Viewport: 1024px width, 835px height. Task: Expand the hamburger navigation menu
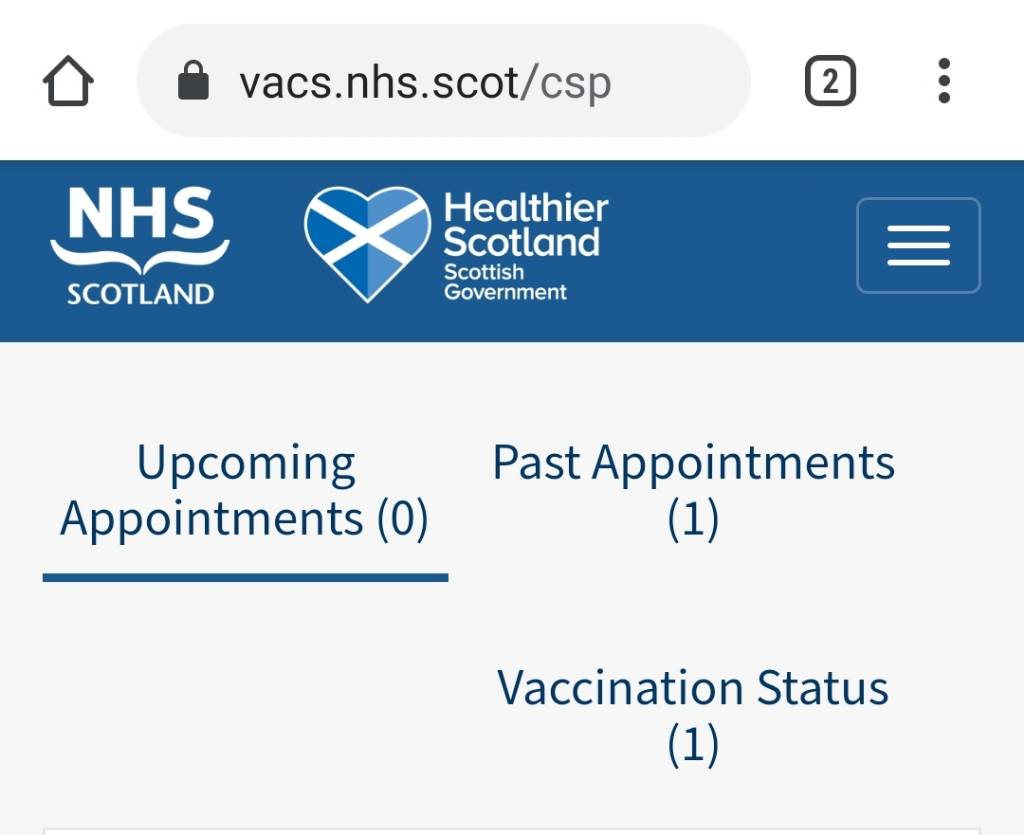(x=918, y=245)
